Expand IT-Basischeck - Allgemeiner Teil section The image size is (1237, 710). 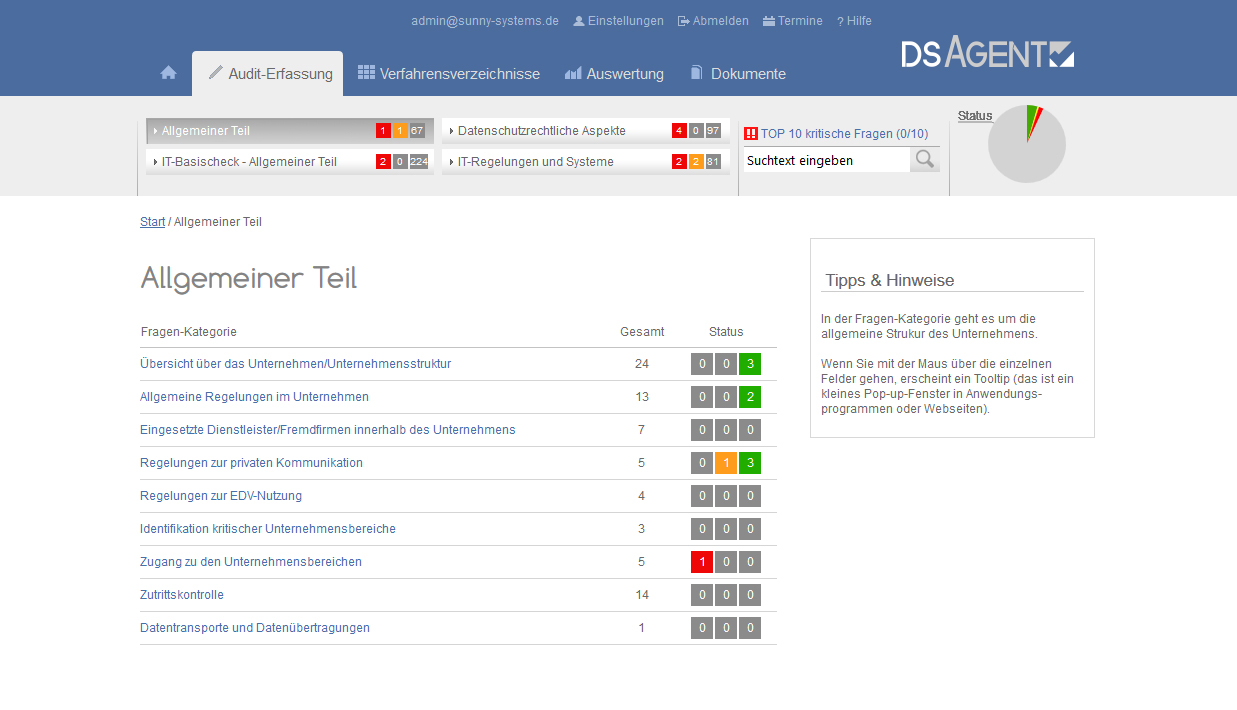click(290, 162)
